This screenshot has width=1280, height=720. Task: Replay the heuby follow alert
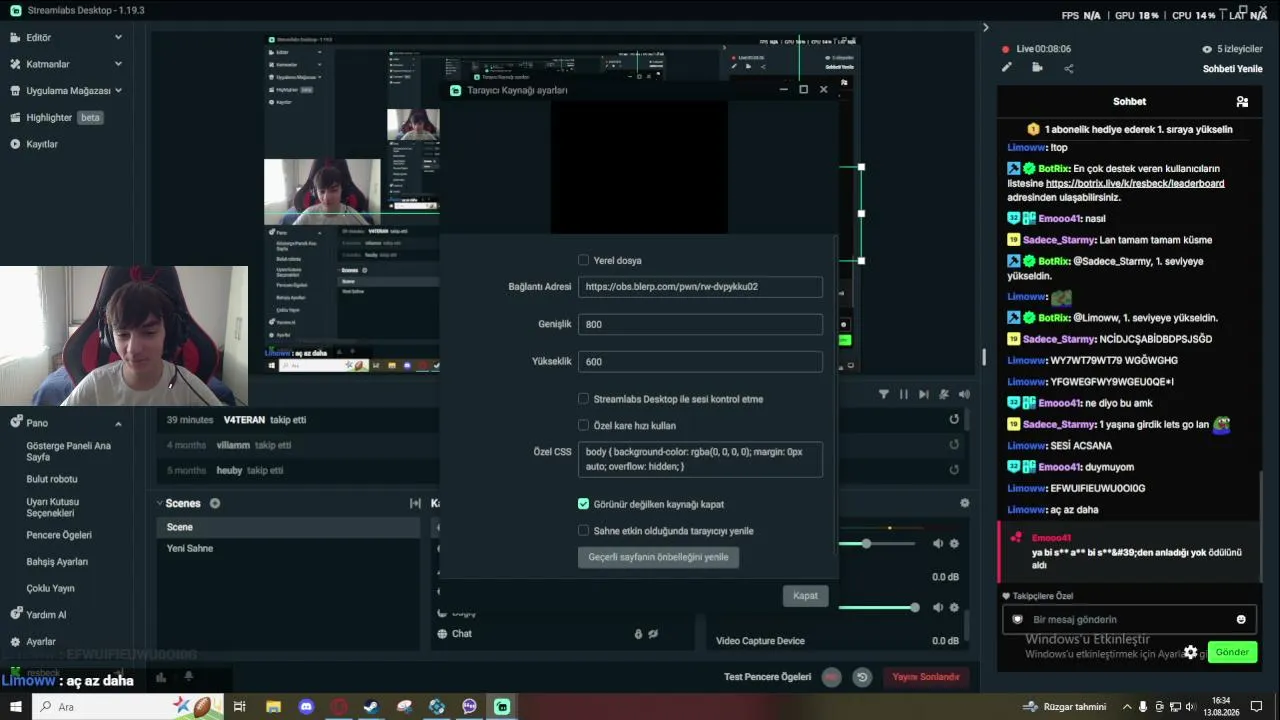click(x=954, y=470)
